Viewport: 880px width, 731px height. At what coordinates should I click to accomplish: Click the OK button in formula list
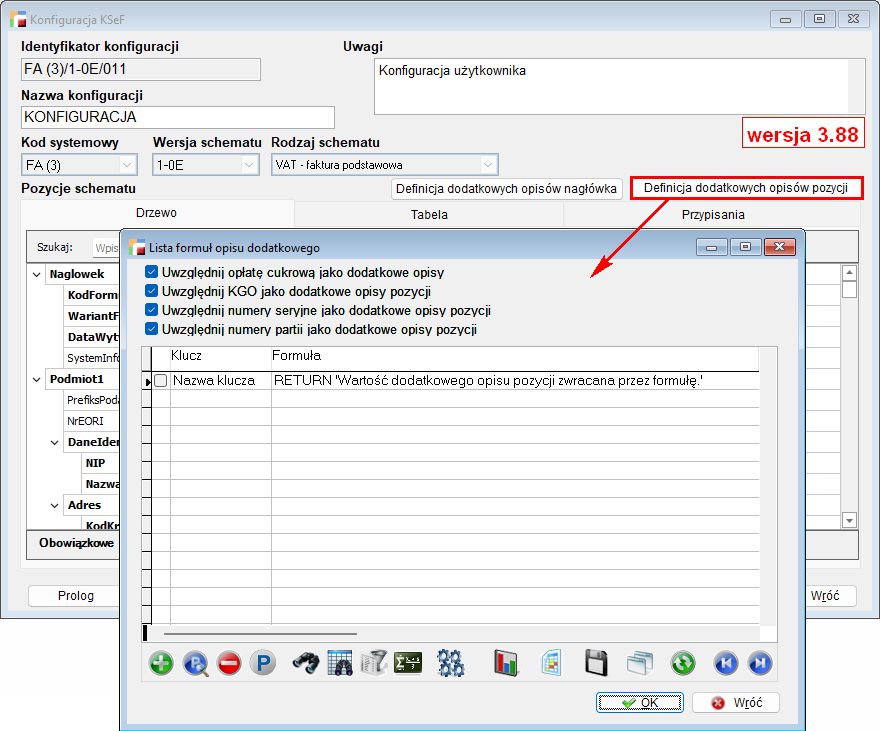640,703
